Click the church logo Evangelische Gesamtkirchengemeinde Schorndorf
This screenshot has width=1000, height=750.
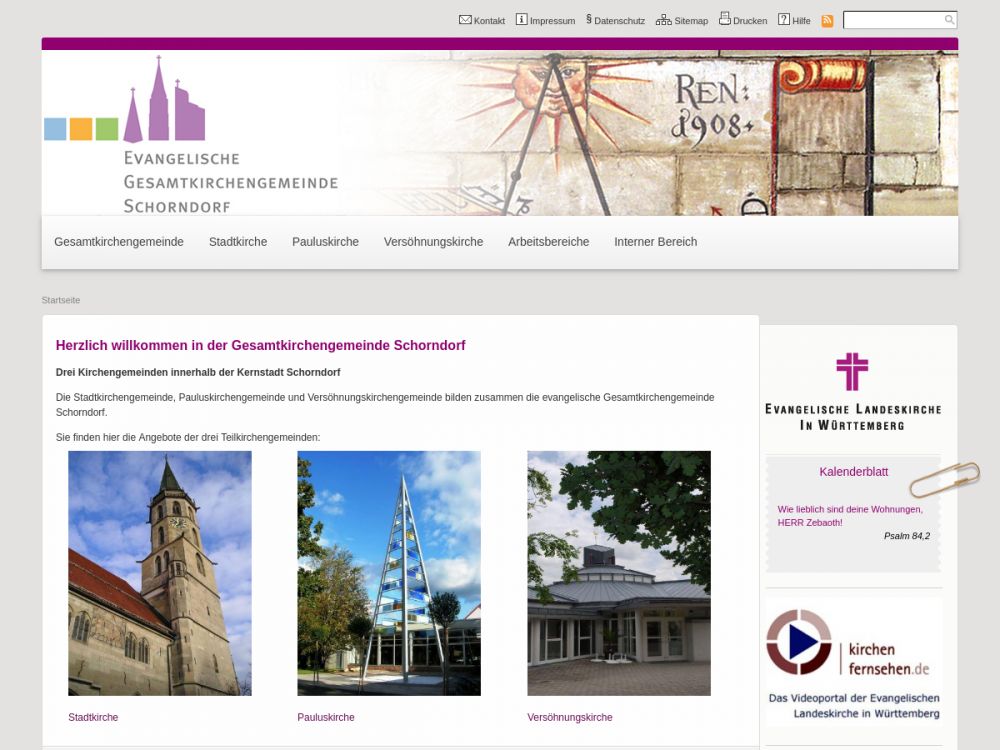tap(190, 135)
